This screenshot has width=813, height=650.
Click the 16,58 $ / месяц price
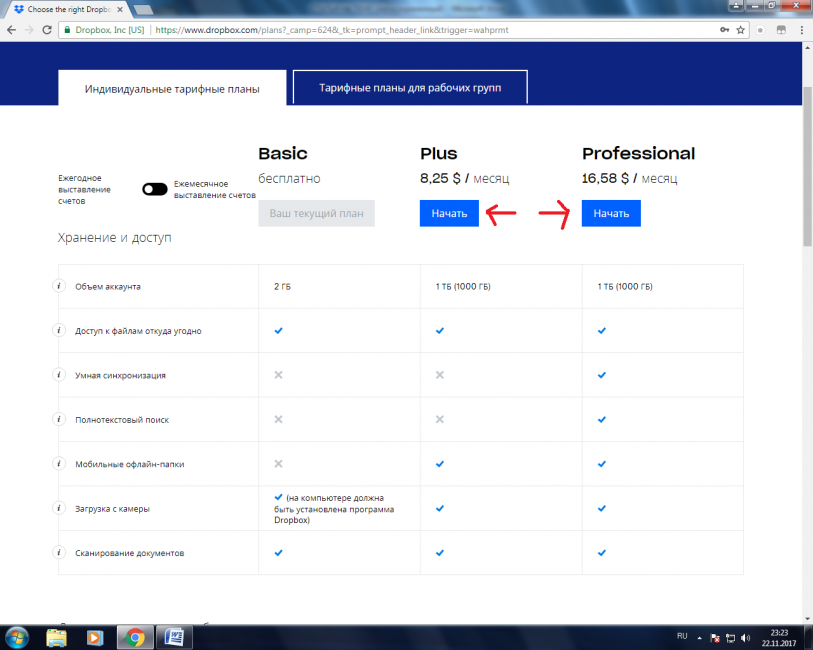point(629,178)
